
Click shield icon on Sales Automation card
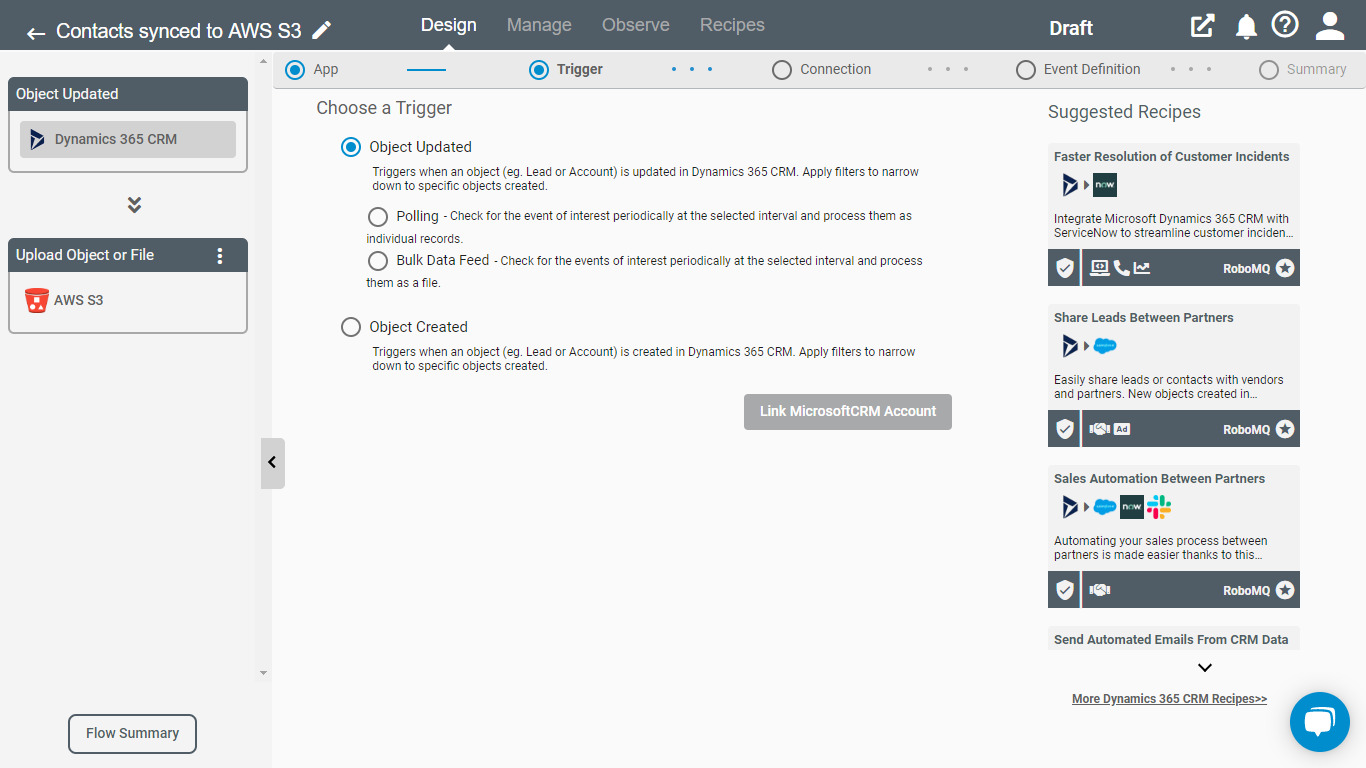(1065, 590)
